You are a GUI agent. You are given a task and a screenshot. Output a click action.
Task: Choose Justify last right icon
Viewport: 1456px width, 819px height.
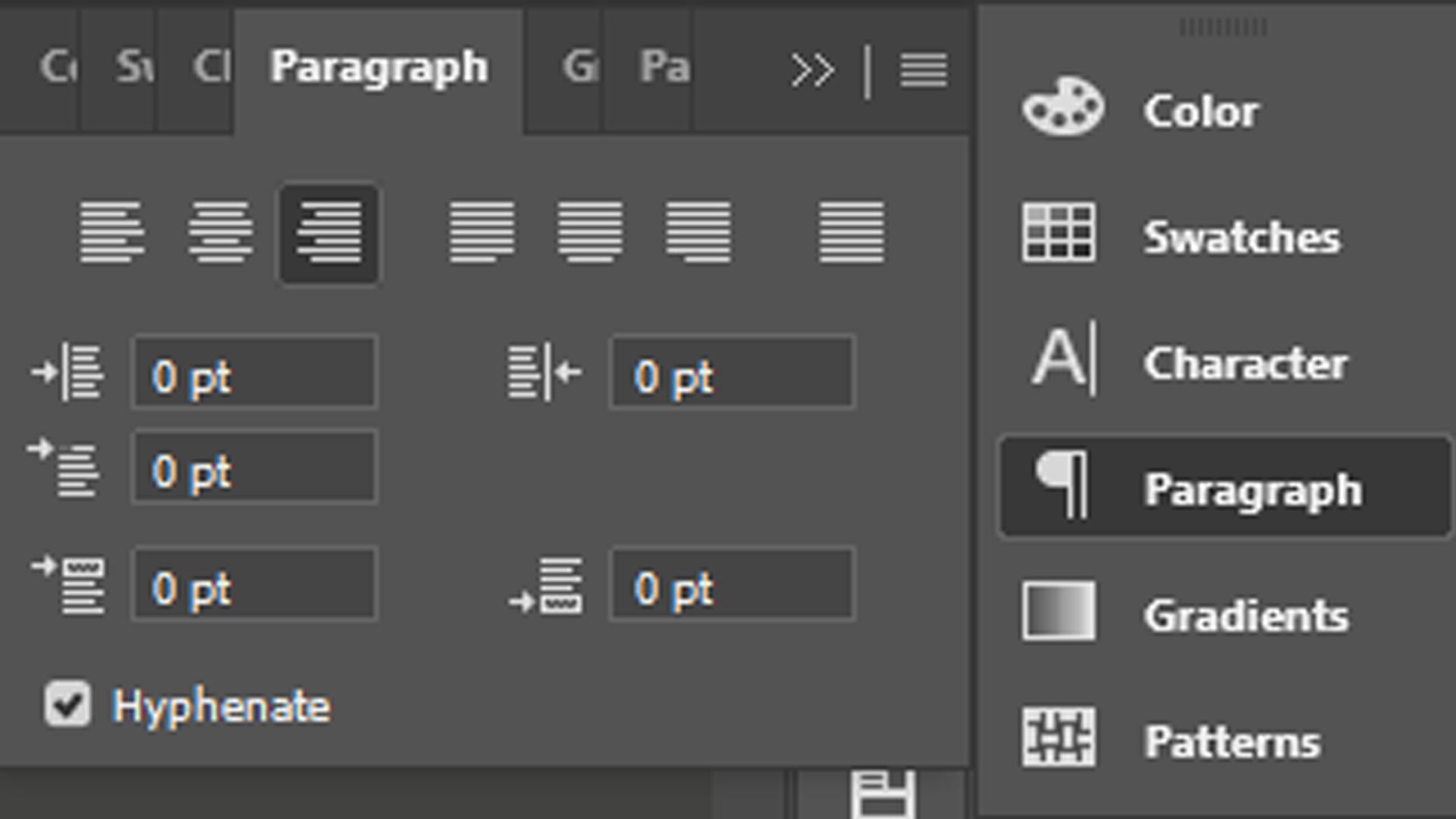tap(698, 232)
